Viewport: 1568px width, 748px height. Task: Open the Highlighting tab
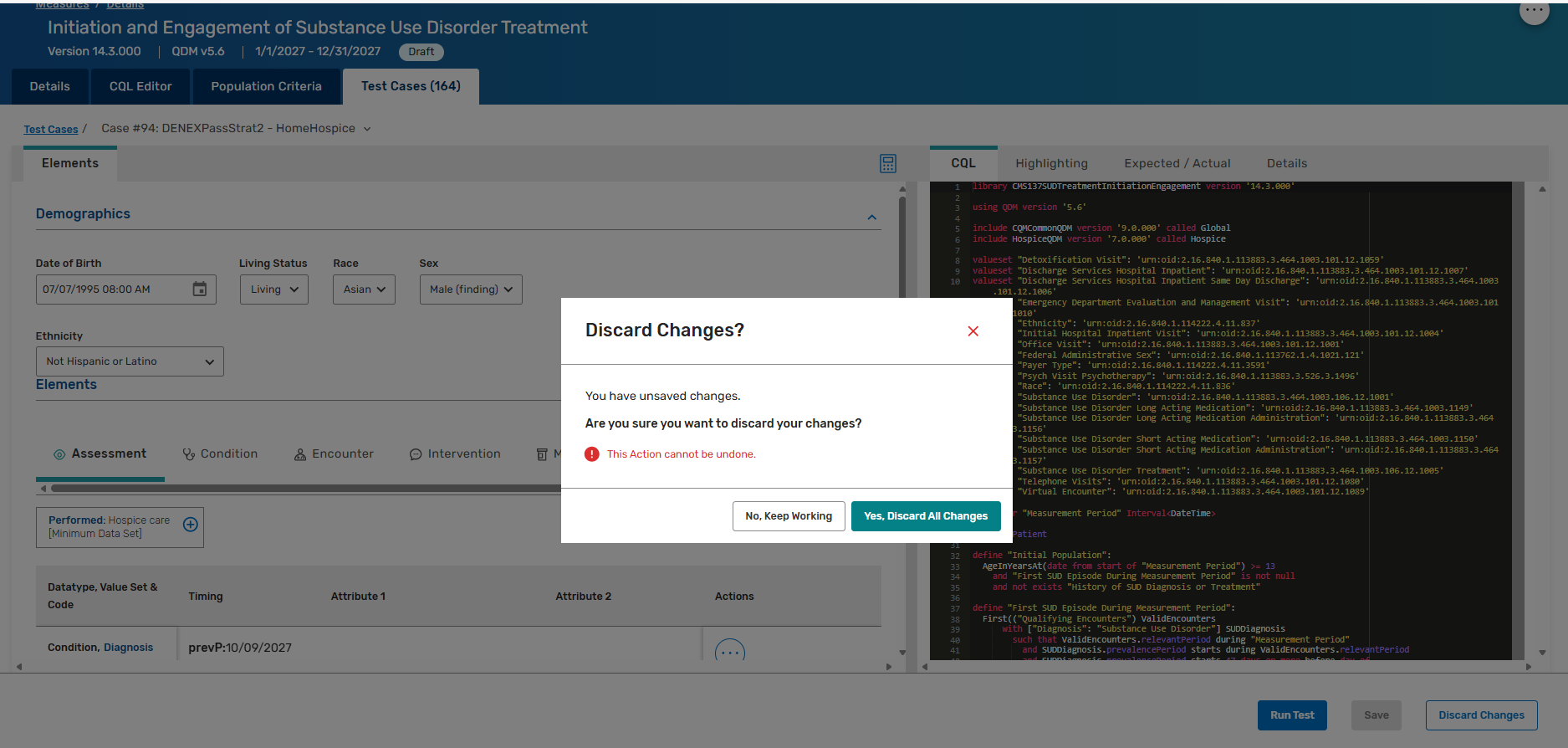pyautogui.click(x=1051, y=164)
